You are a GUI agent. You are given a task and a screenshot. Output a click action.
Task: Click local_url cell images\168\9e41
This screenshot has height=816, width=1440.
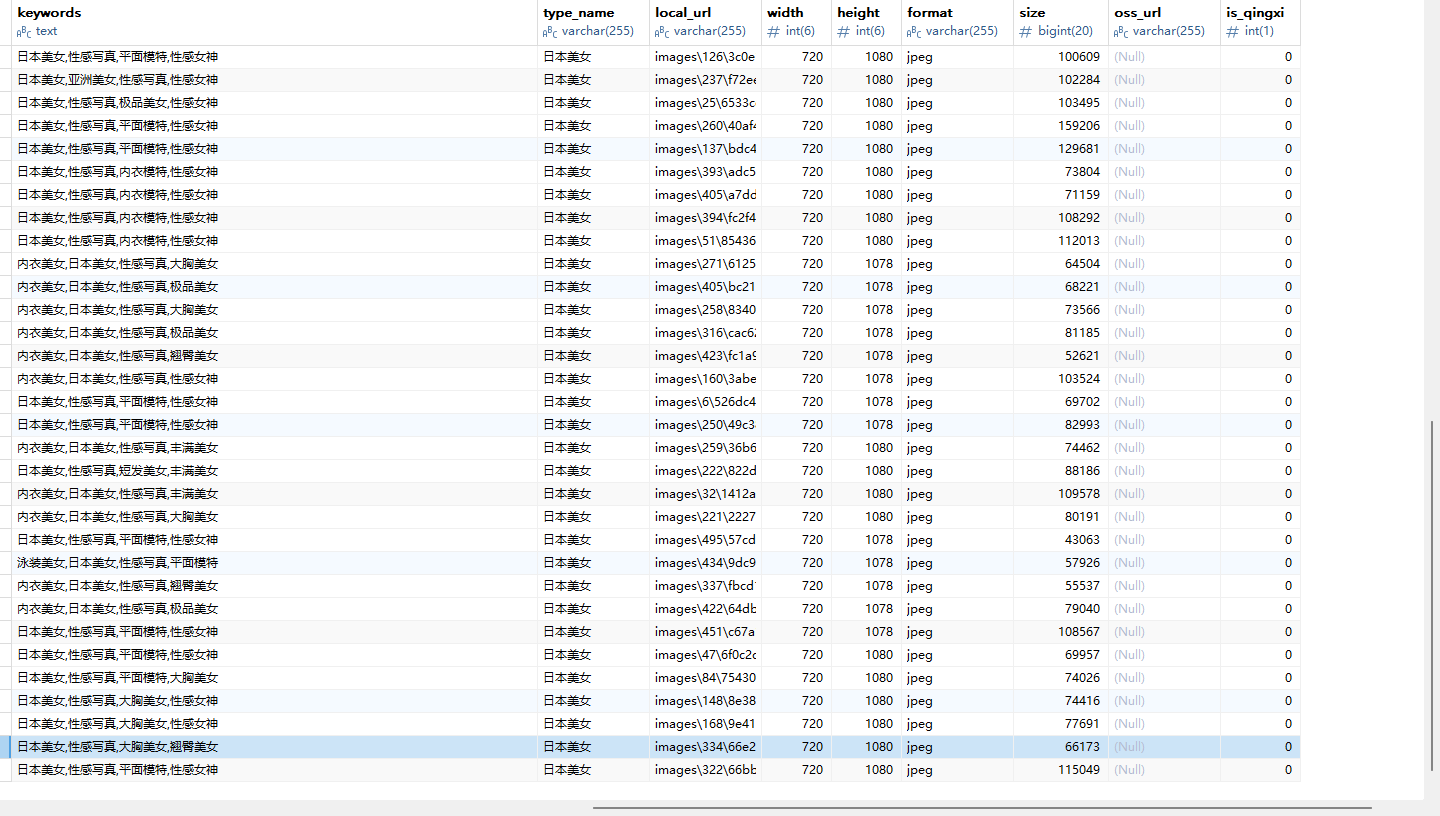click(706, 724)
